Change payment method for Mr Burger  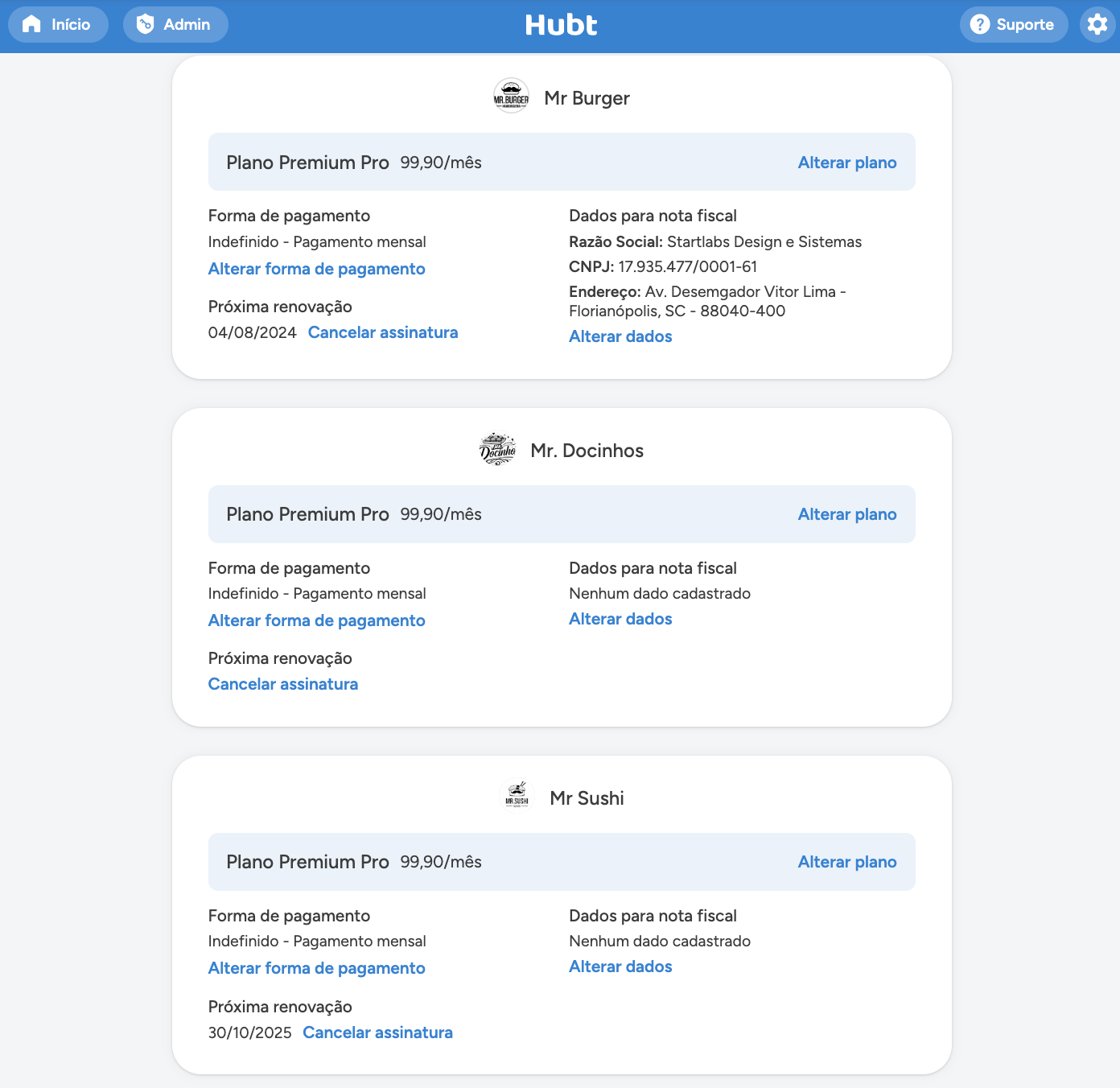pyautogui.click(x=317, y=269)
